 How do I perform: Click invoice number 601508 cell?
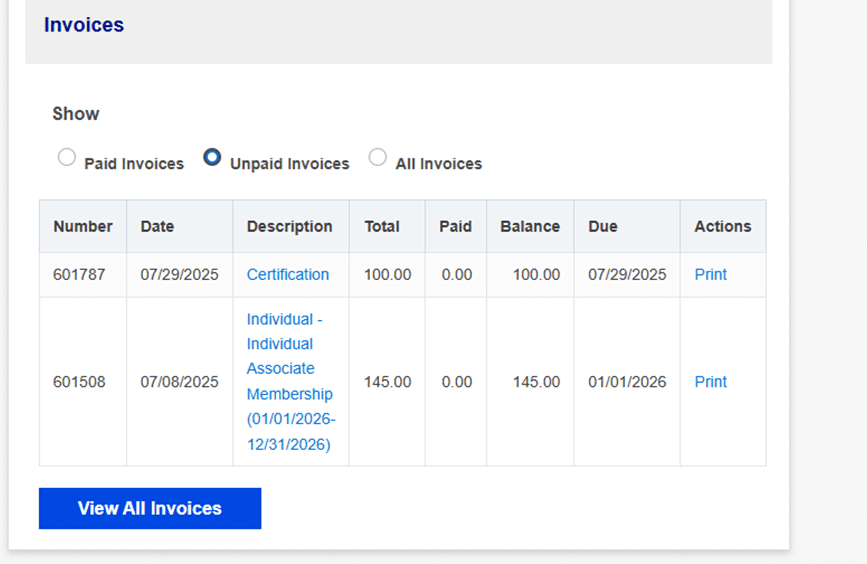(x=83, y=382)
